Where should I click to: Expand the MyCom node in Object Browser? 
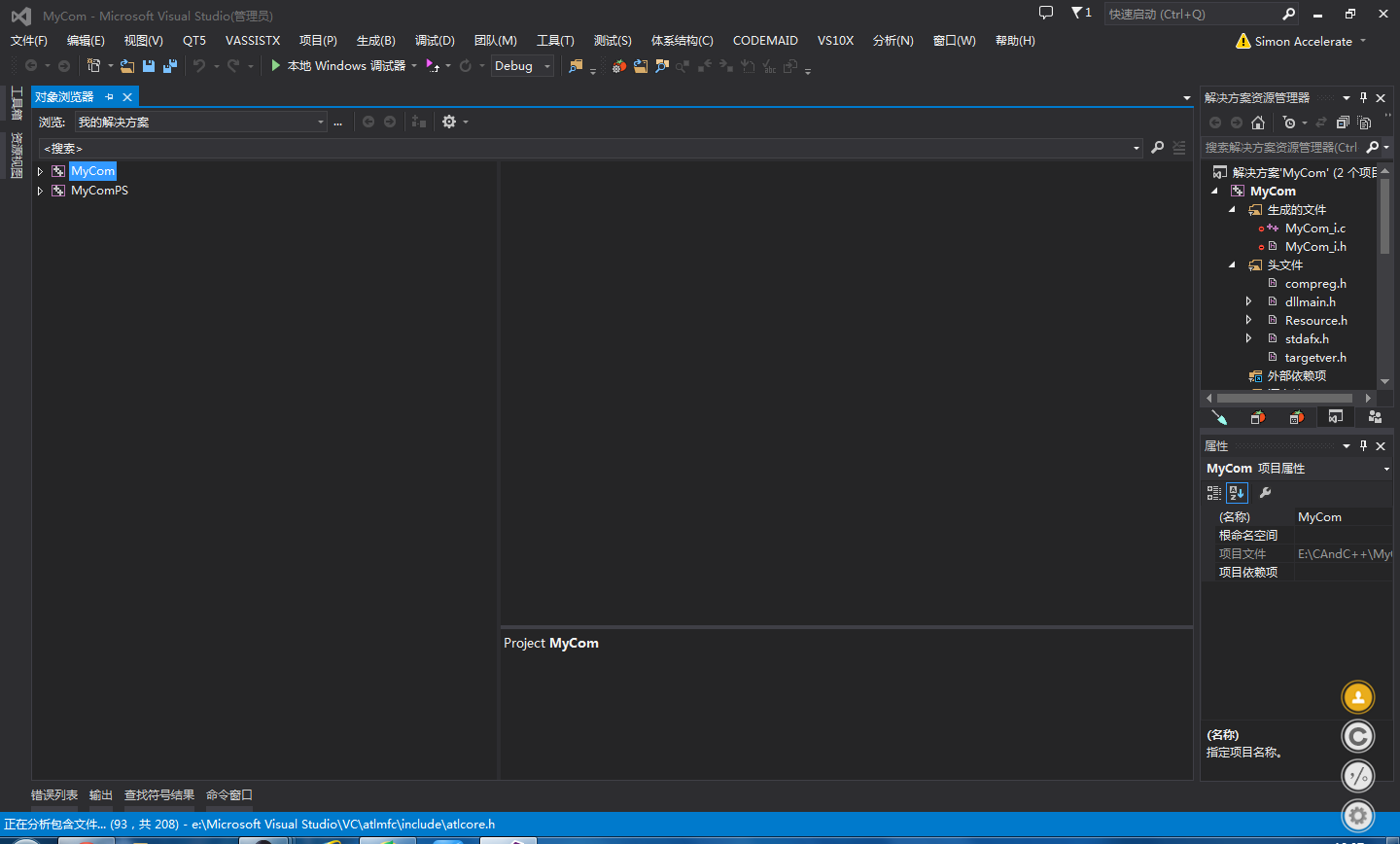(x=40, y=171)
